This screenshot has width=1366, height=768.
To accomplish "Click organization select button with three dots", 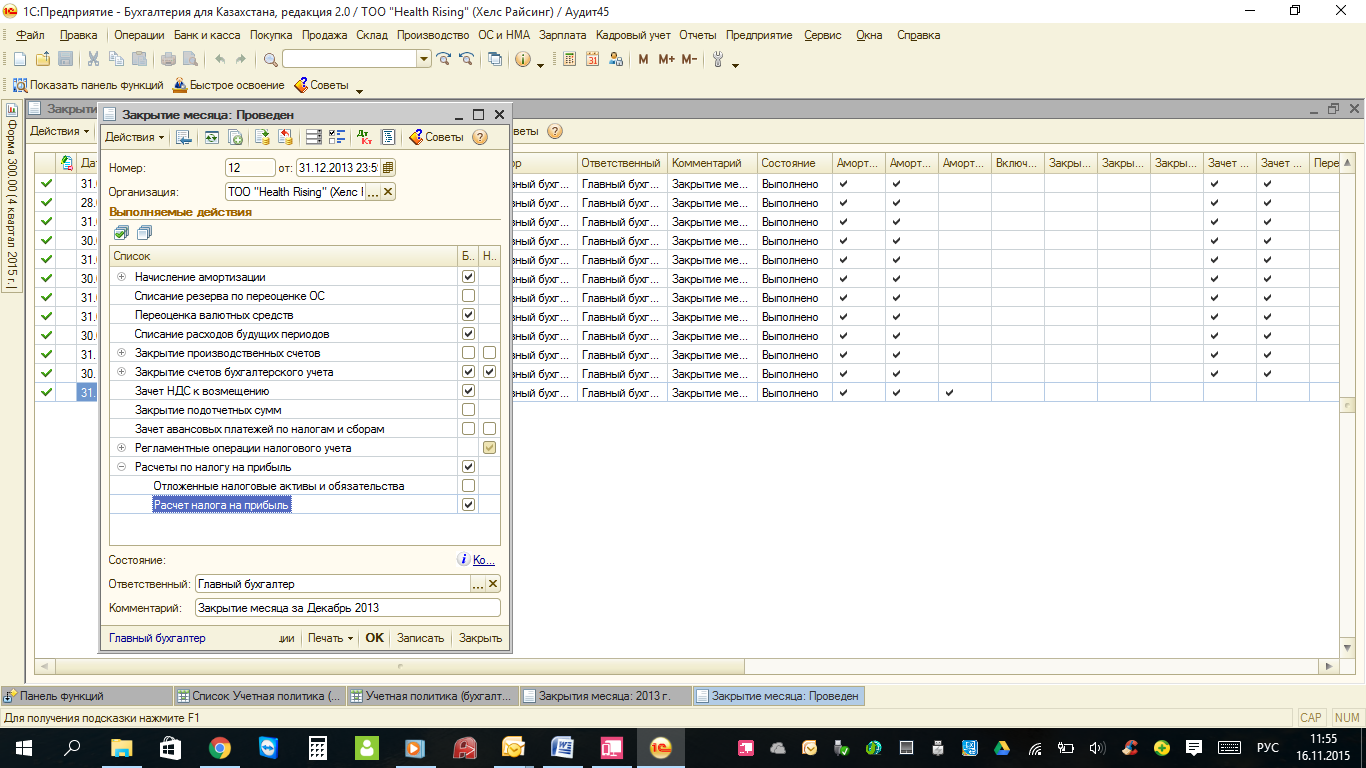I will tap(373, 192).
